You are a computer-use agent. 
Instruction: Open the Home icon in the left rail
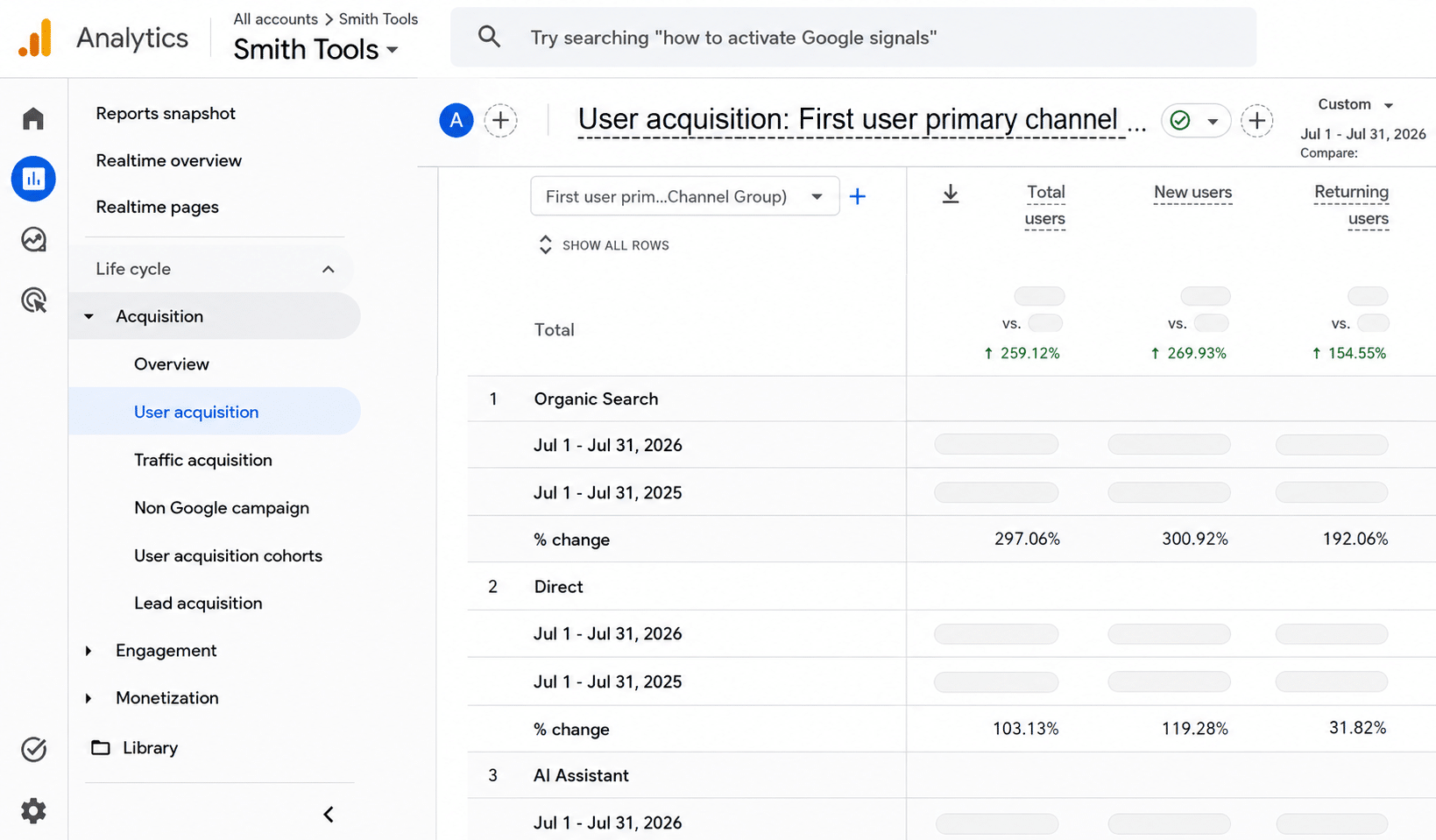pyautogui.click(x=33, y=118)
